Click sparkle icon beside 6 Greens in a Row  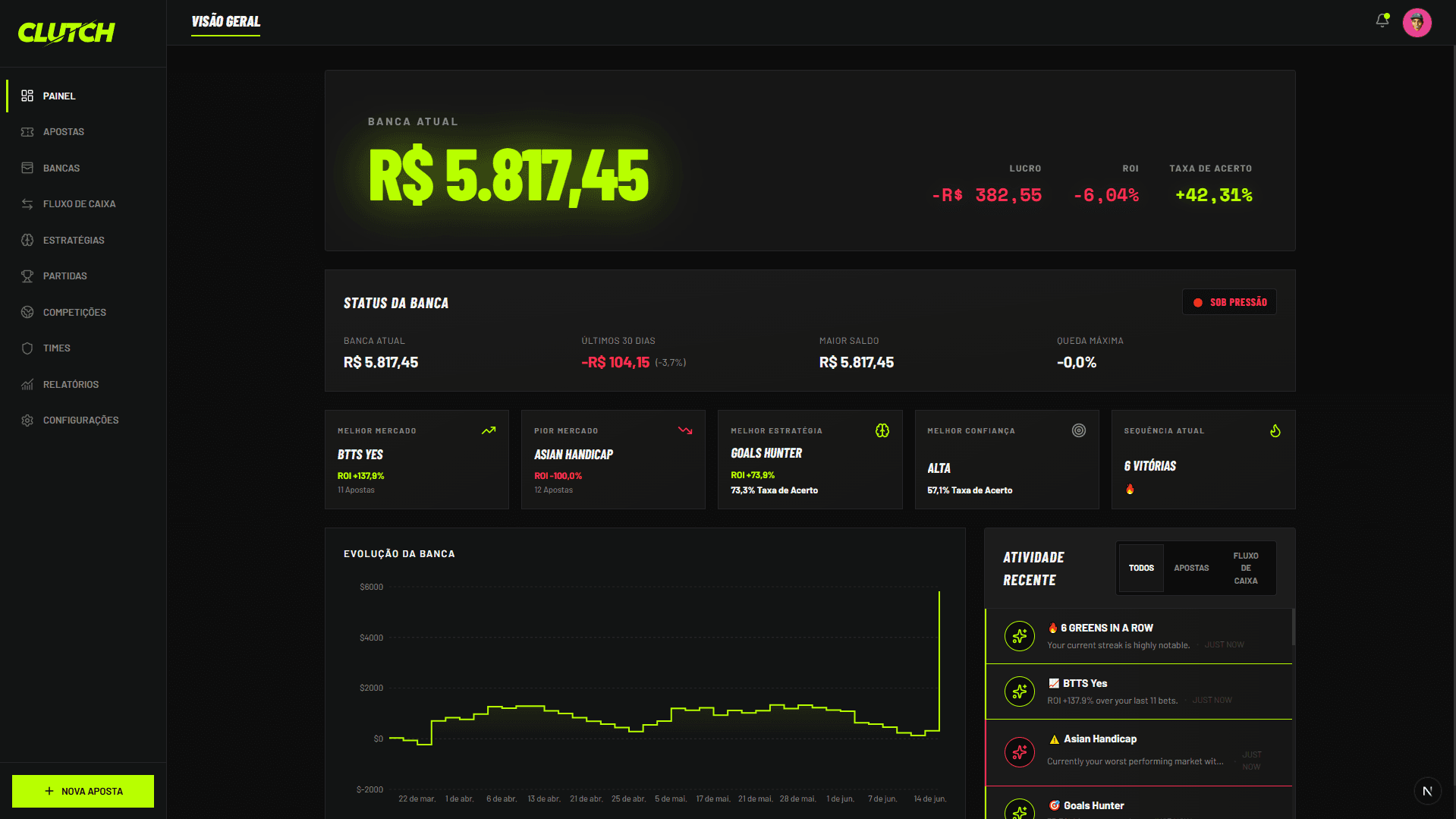click(x=1020, y=636)
